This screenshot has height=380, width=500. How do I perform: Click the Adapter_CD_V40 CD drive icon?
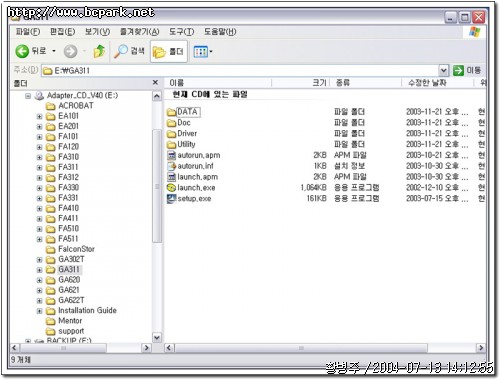39,96
